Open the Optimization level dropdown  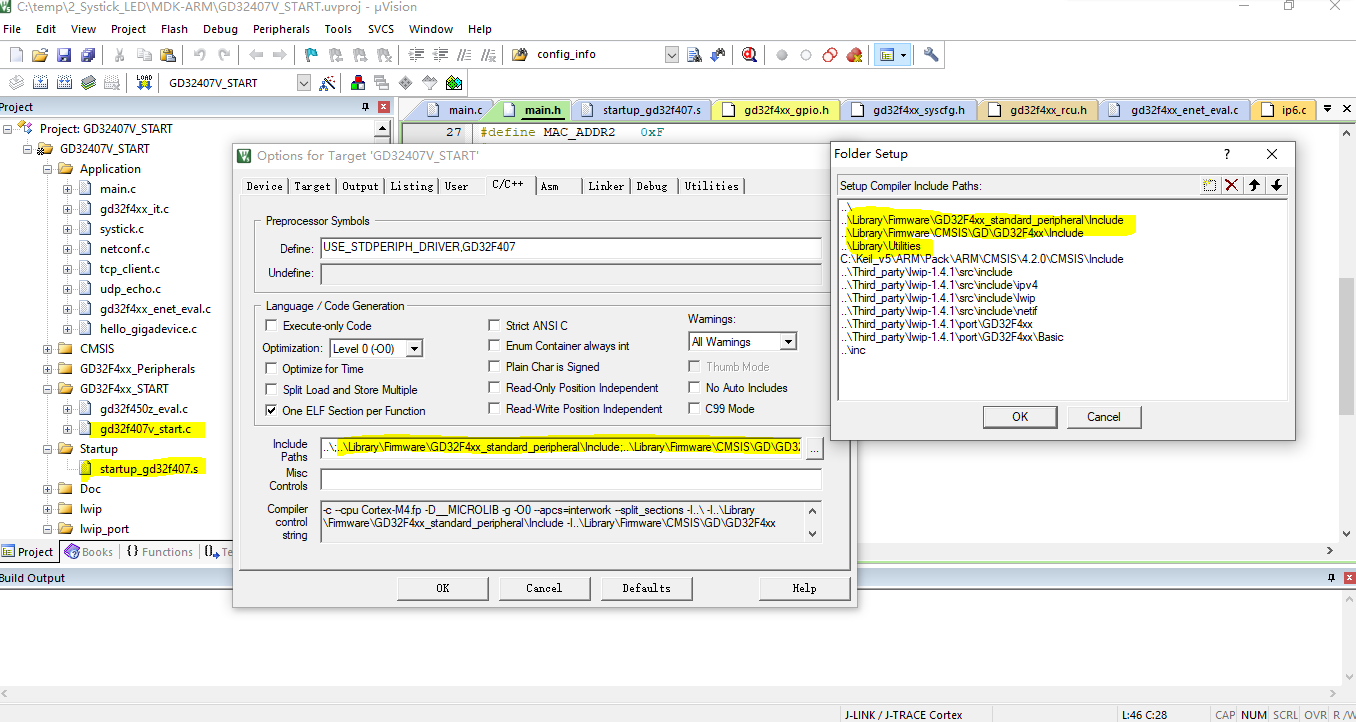pyautogui.click(x=413, y=348)
